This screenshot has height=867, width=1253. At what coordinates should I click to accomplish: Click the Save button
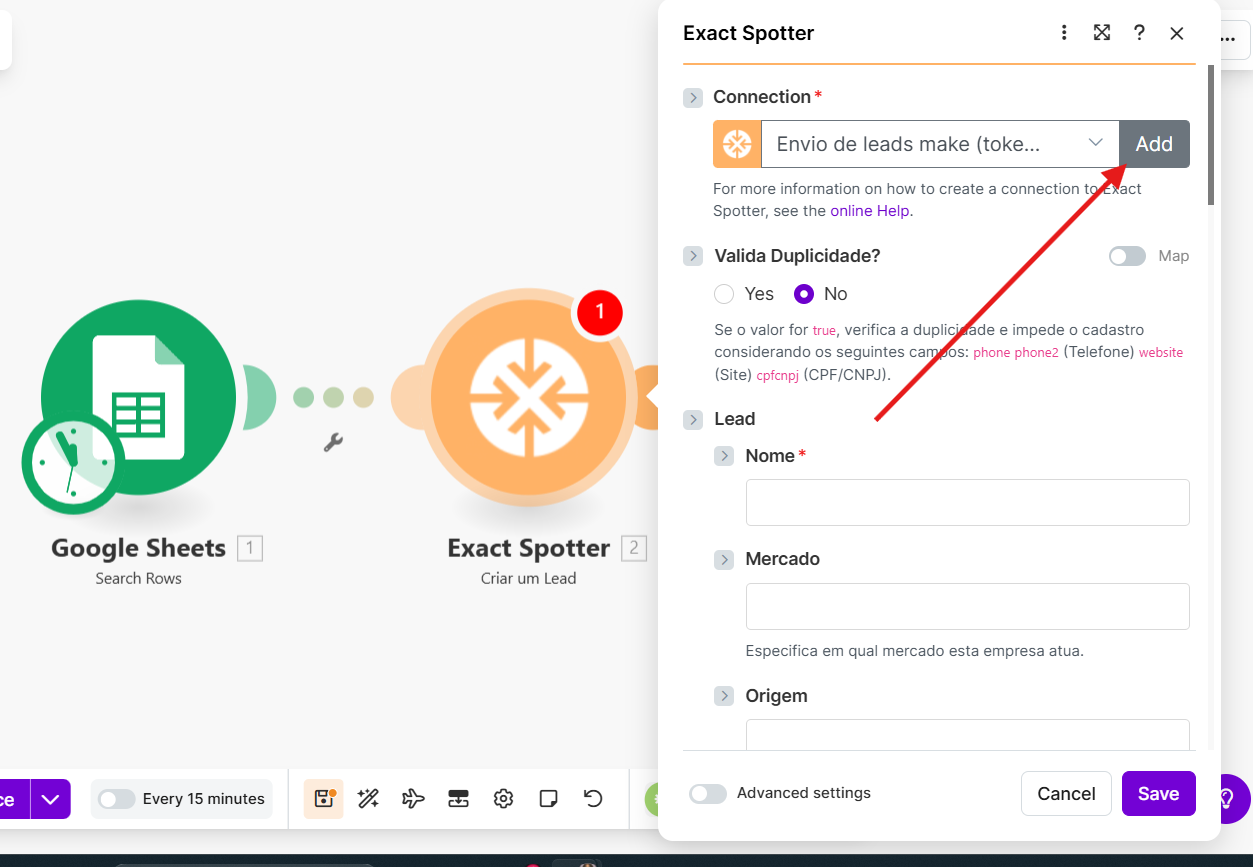(1158, 794)
